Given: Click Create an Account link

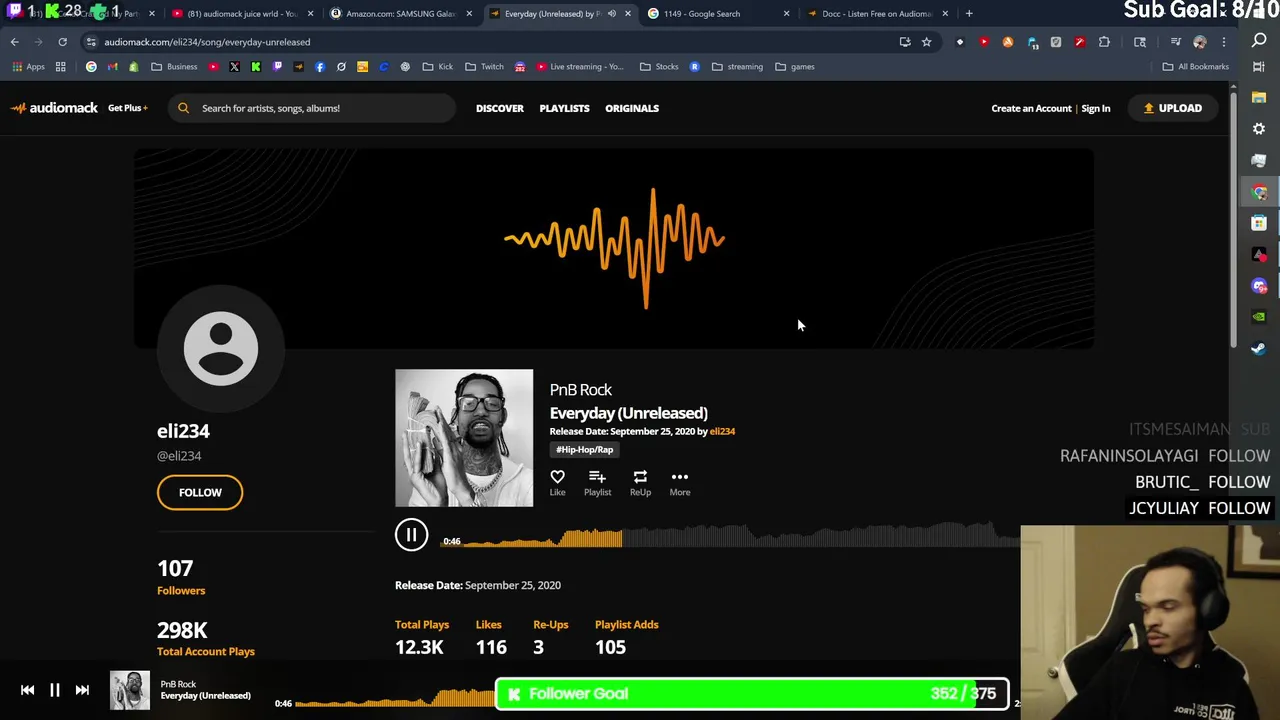Looking at the screenshot, I should pyautogui.click(x=1031, y=108).
